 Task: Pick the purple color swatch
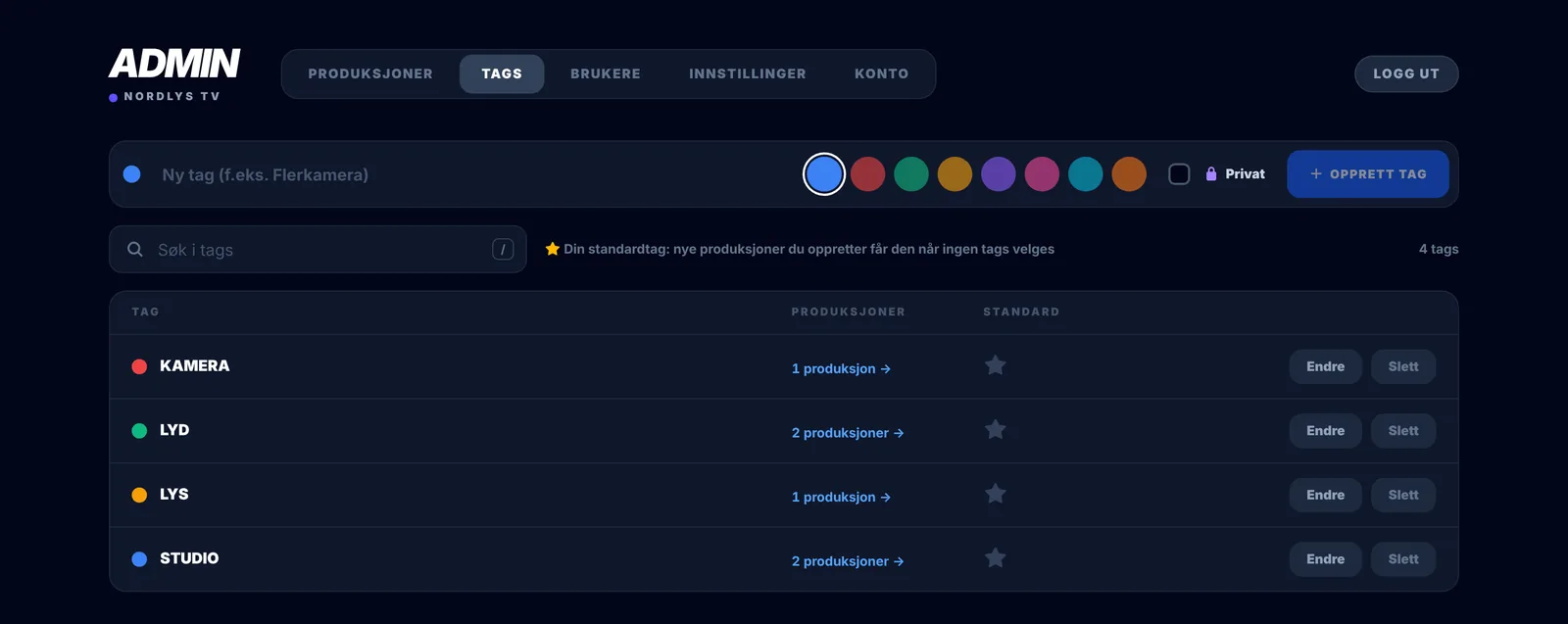pyautogui.click(x=999, y=174)
